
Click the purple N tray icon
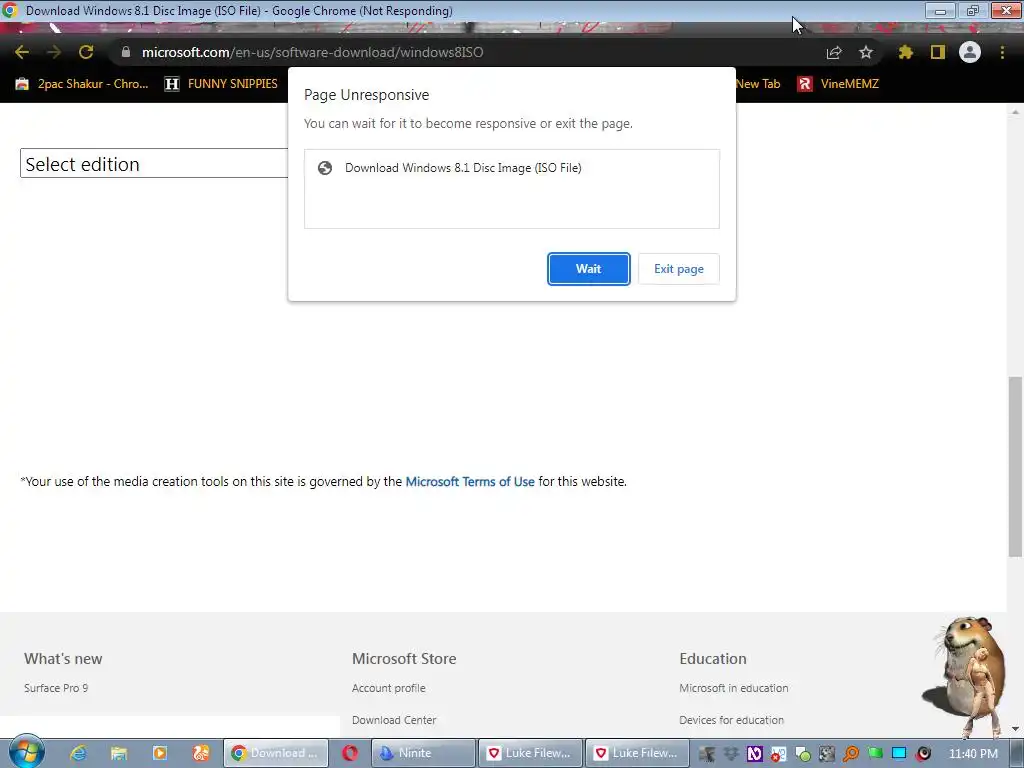click(755, 754)
